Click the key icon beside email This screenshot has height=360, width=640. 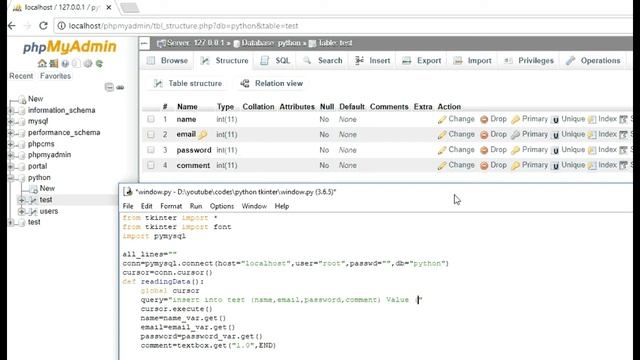tap(202, 135)
